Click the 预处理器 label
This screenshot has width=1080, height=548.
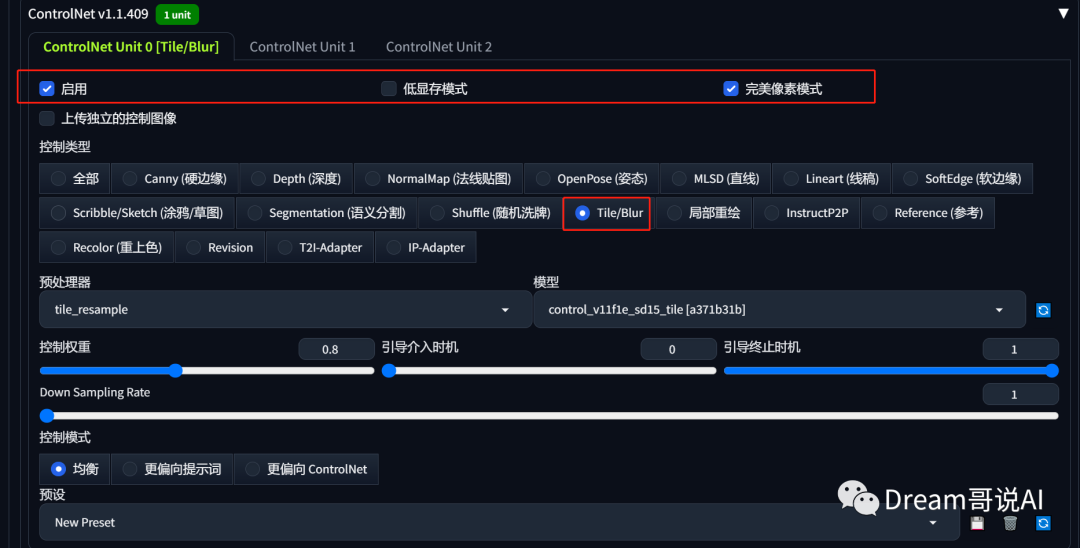click(65, 282)
